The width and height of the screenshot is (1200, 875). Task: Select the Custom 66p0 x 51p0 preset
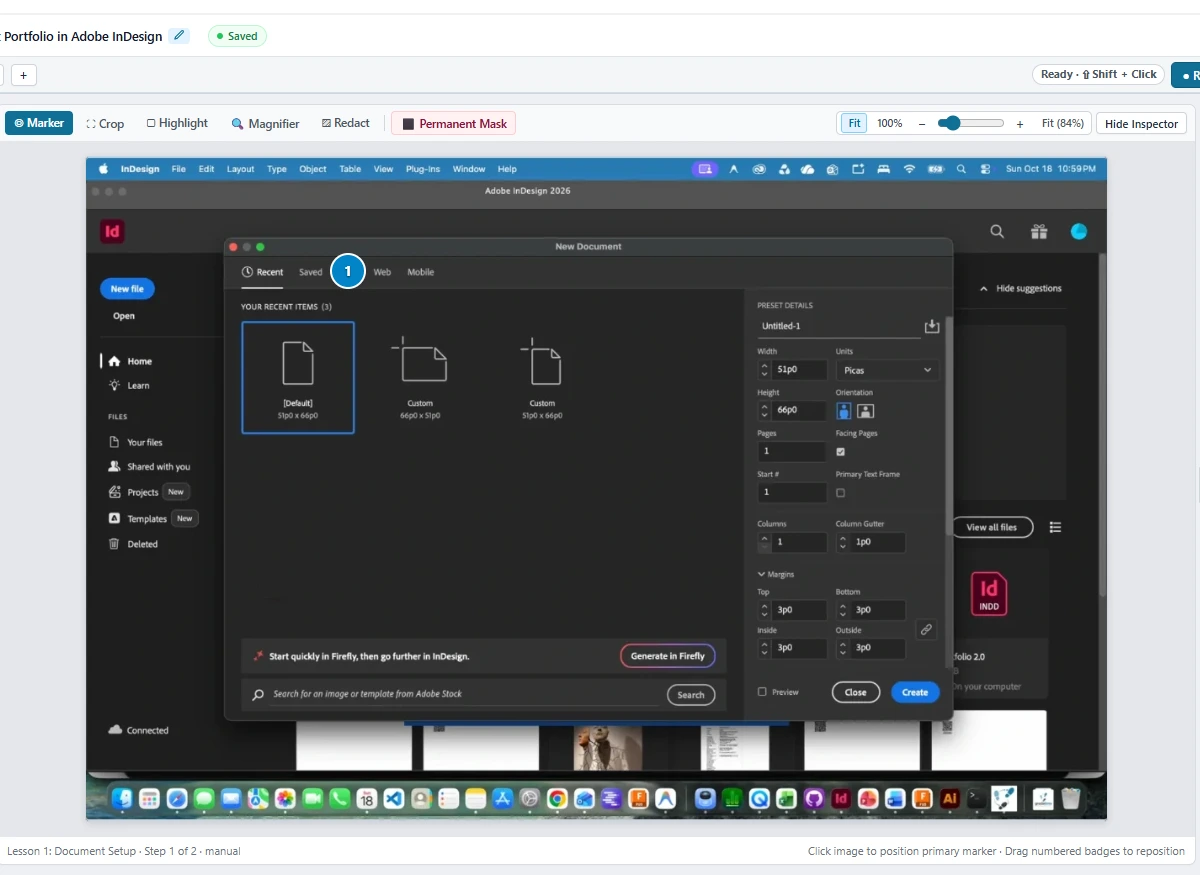(x=420, y=377)
